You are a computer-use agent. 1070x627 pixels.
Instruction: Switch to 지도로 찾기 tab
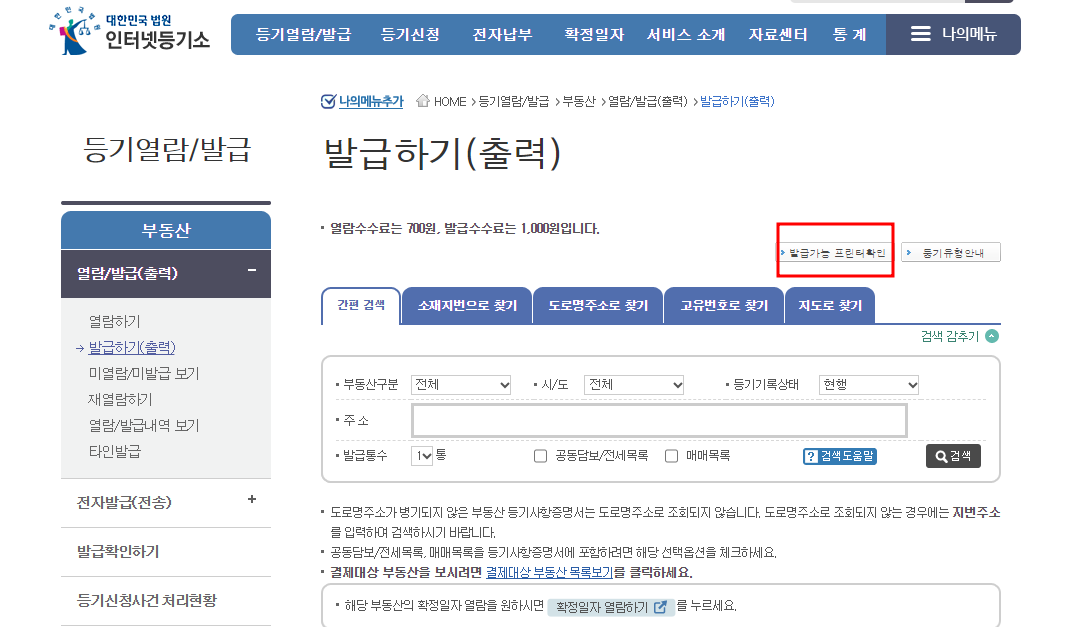coord(830,306)
